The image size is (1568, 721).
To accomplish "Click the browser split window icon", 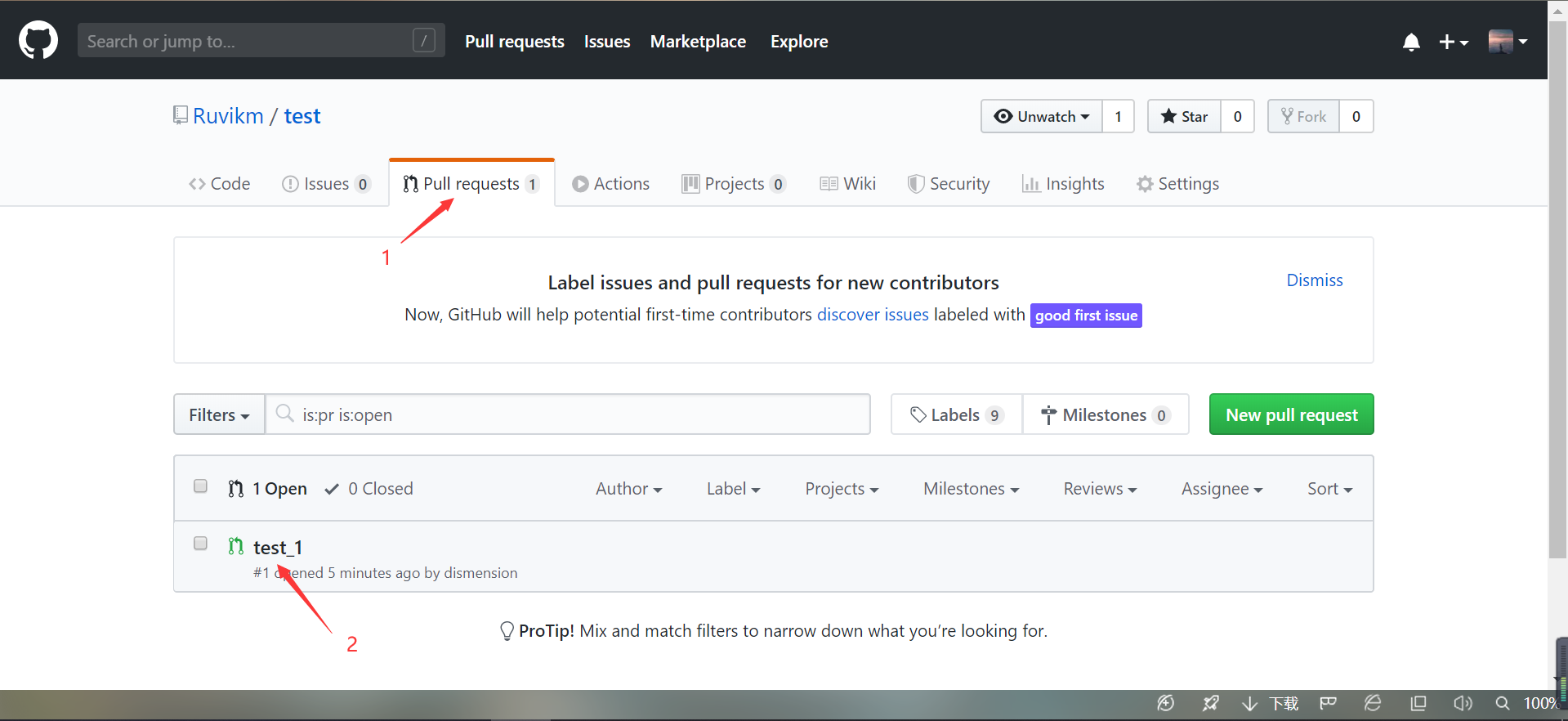I will 1418,703.
